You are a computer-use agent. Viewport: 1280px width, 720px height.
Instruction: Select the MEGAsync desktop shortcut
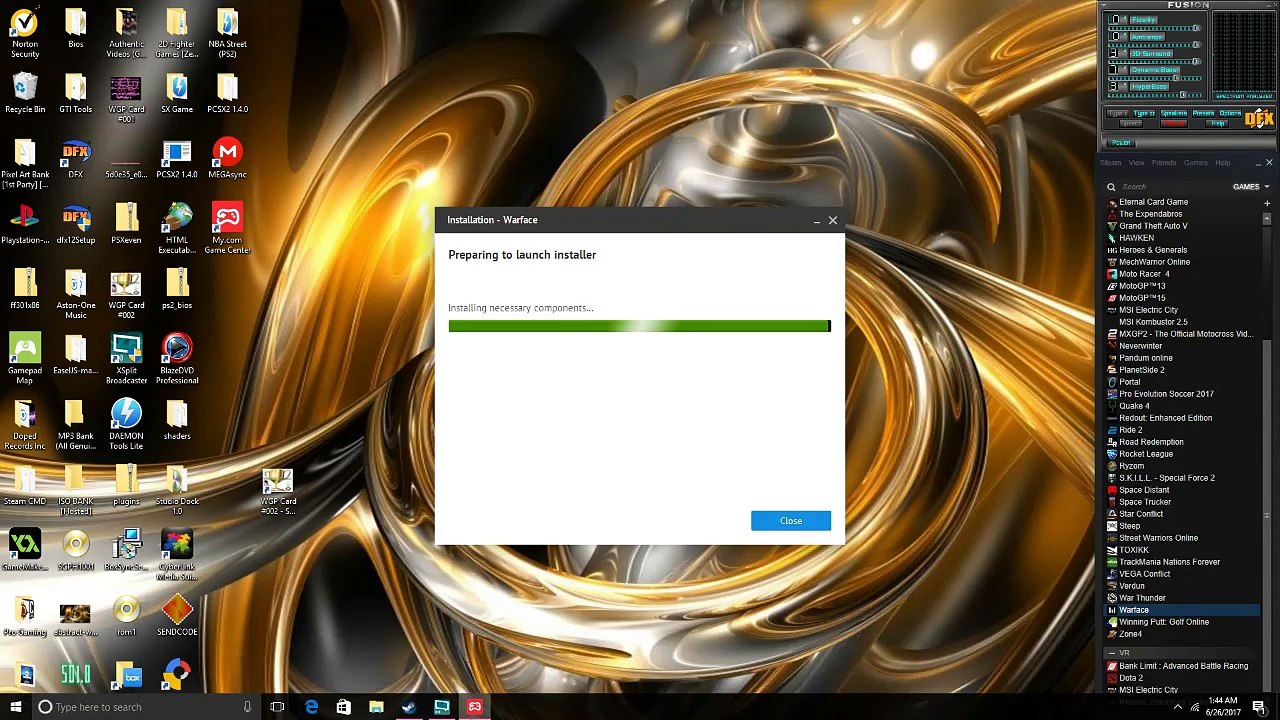[x=228, y=159]
